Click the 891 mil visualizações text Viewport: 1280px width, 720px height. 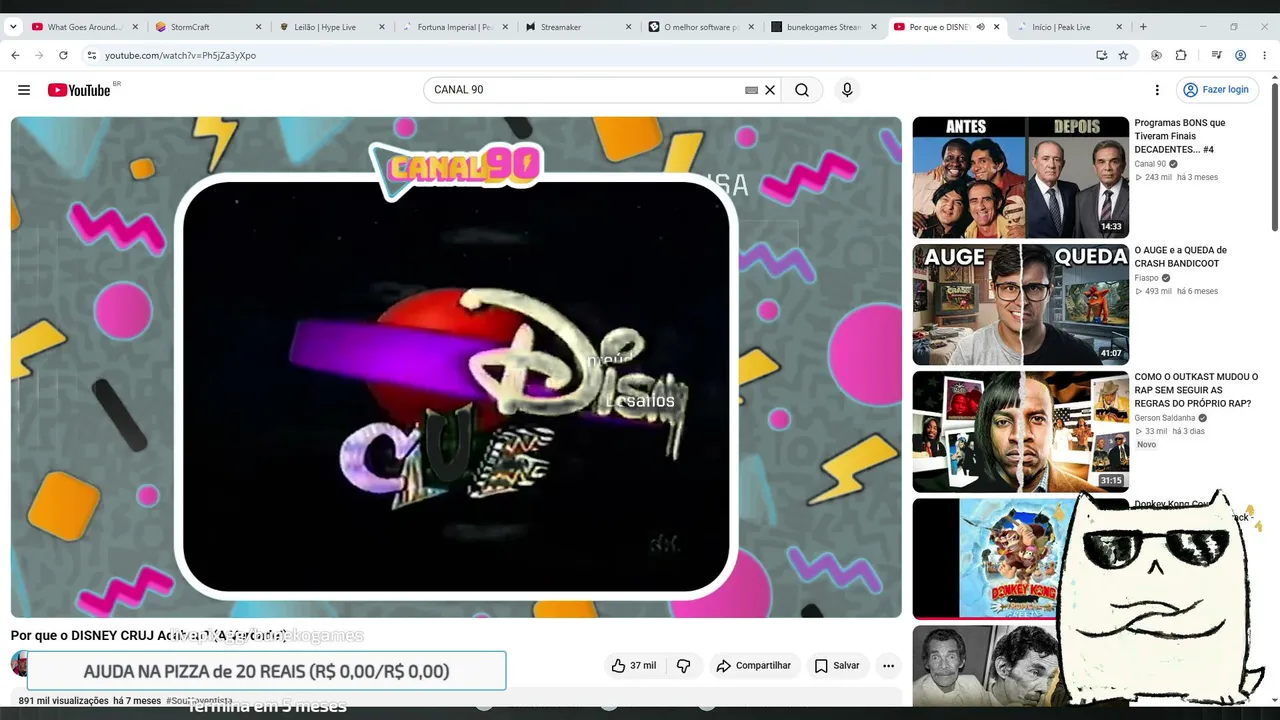(x=64, y=701)
